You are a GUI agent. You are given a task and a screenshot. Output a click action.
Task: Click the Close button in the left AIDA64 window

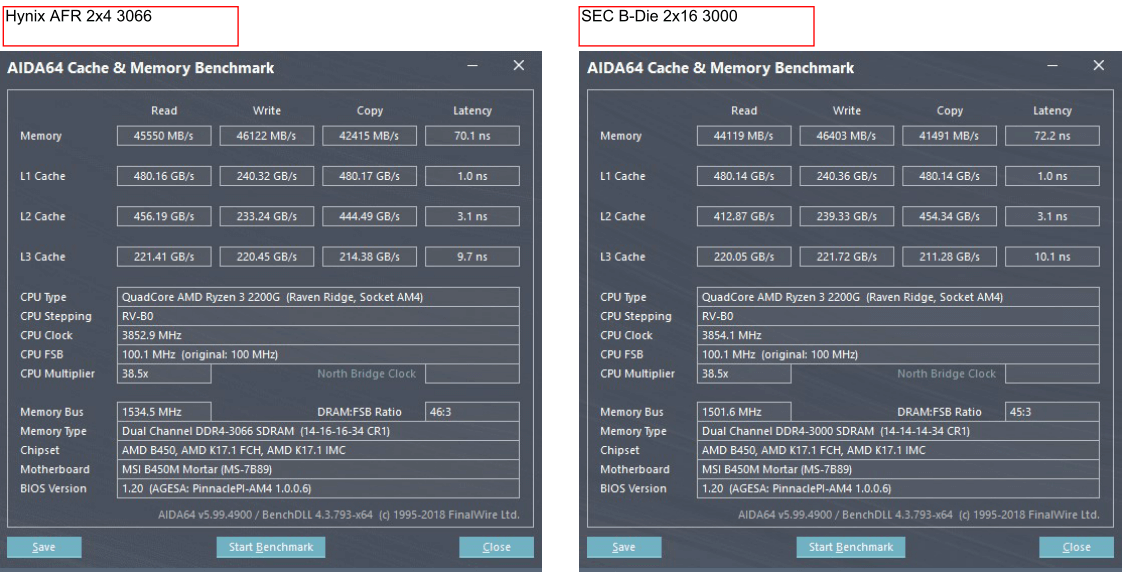496,547
